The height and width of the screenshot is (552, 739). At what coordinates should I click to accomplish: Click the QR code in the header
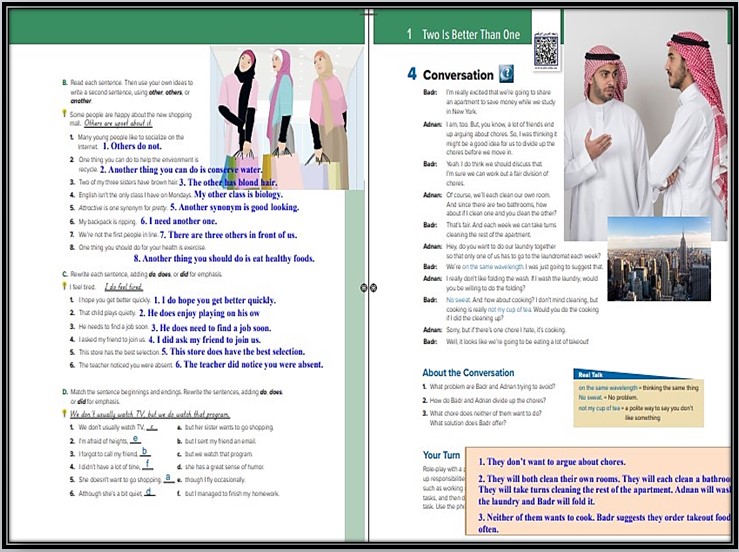click(x=546, y=51)
